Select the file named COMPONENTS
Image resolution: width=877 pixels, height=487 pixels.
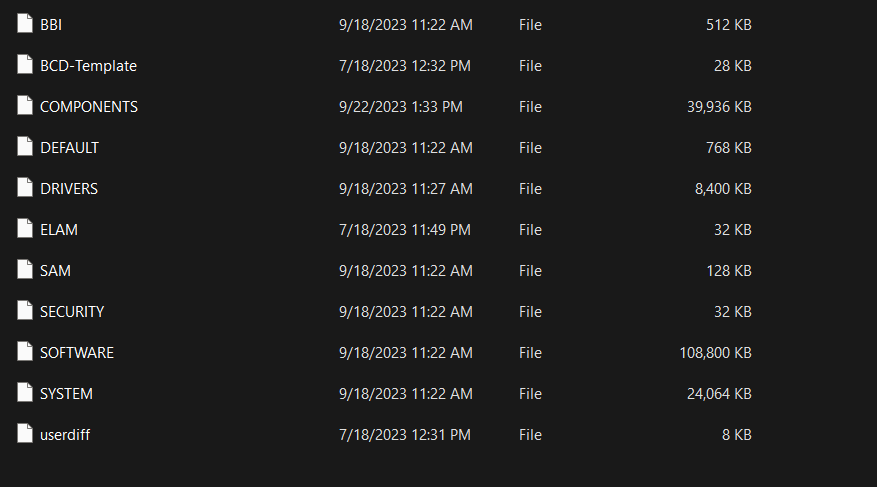click(89, 107)
